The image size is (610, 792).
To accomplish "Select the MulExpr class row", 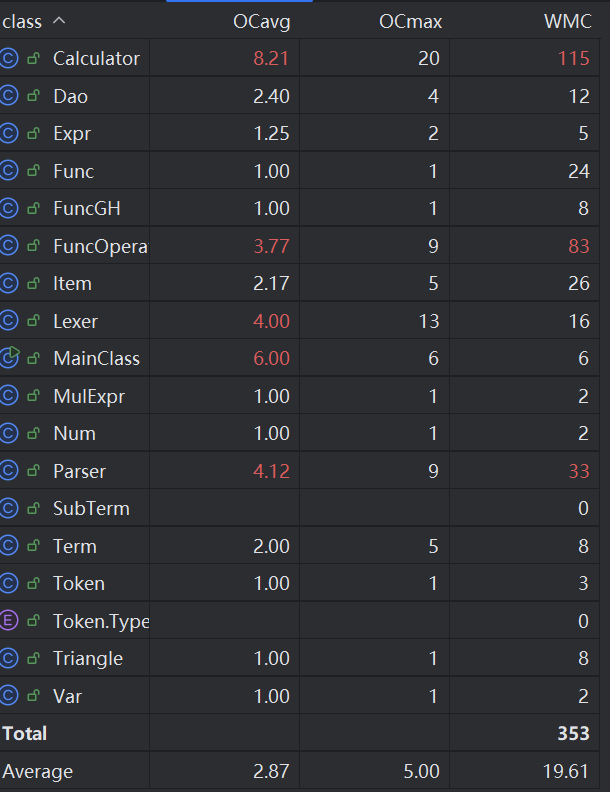I will (86, 396).
